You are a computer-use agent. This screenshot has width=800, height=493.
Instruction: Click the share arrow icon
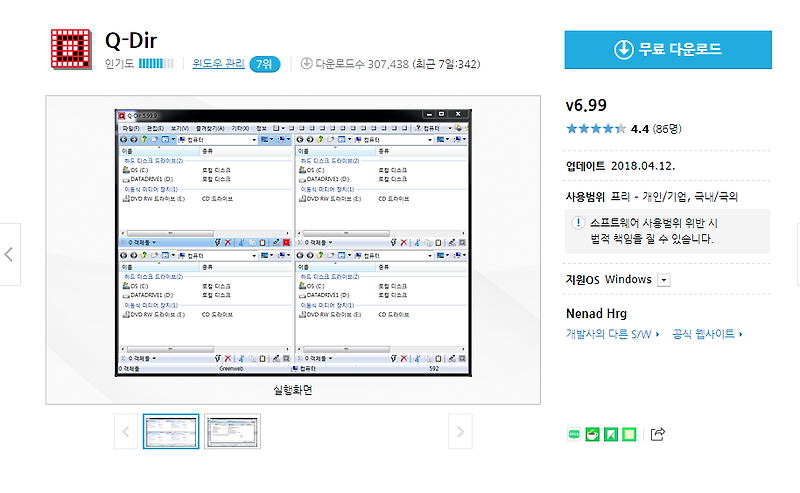coord(658,434)
